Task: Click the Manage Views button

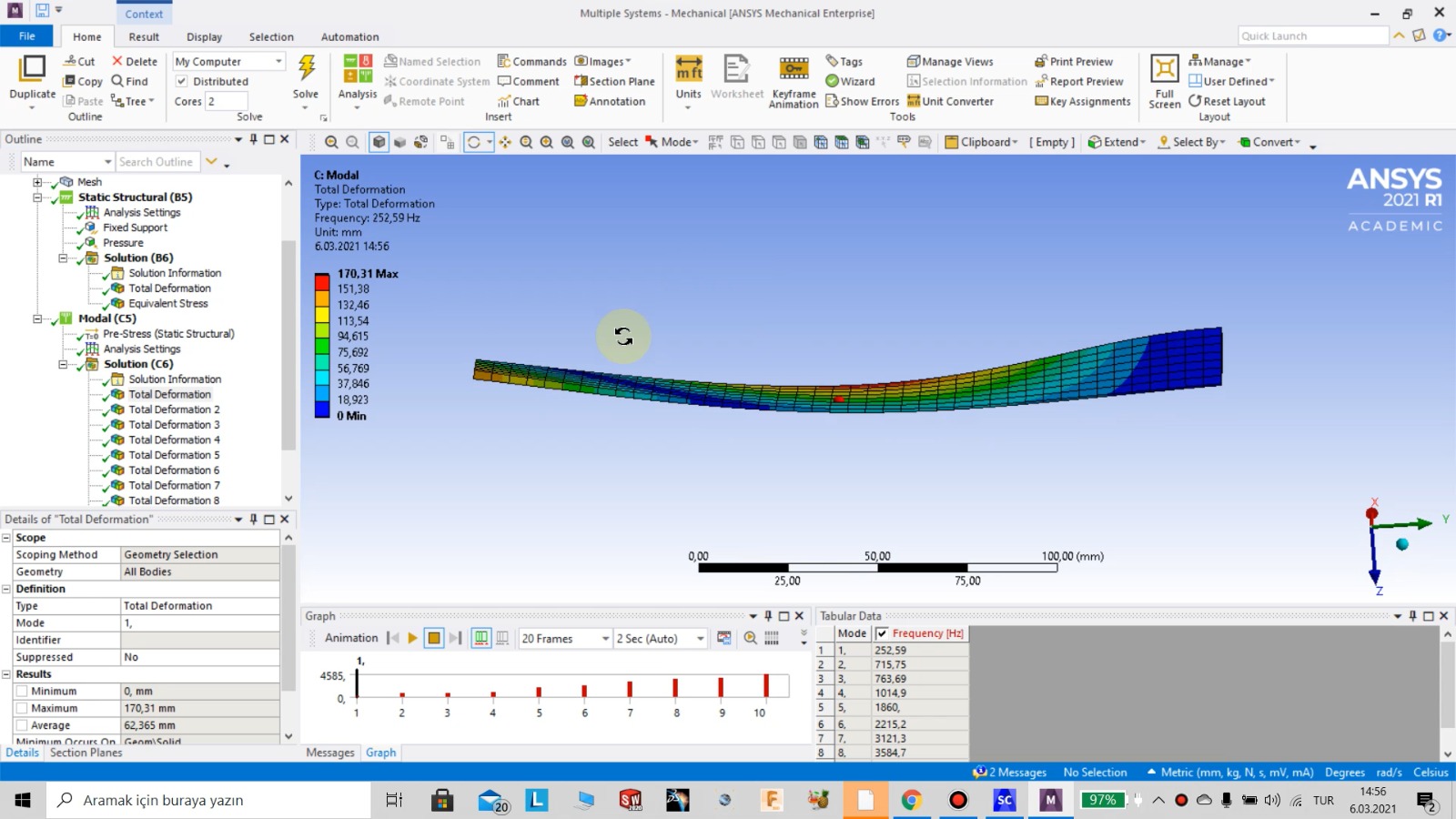Action: point(950,61)
